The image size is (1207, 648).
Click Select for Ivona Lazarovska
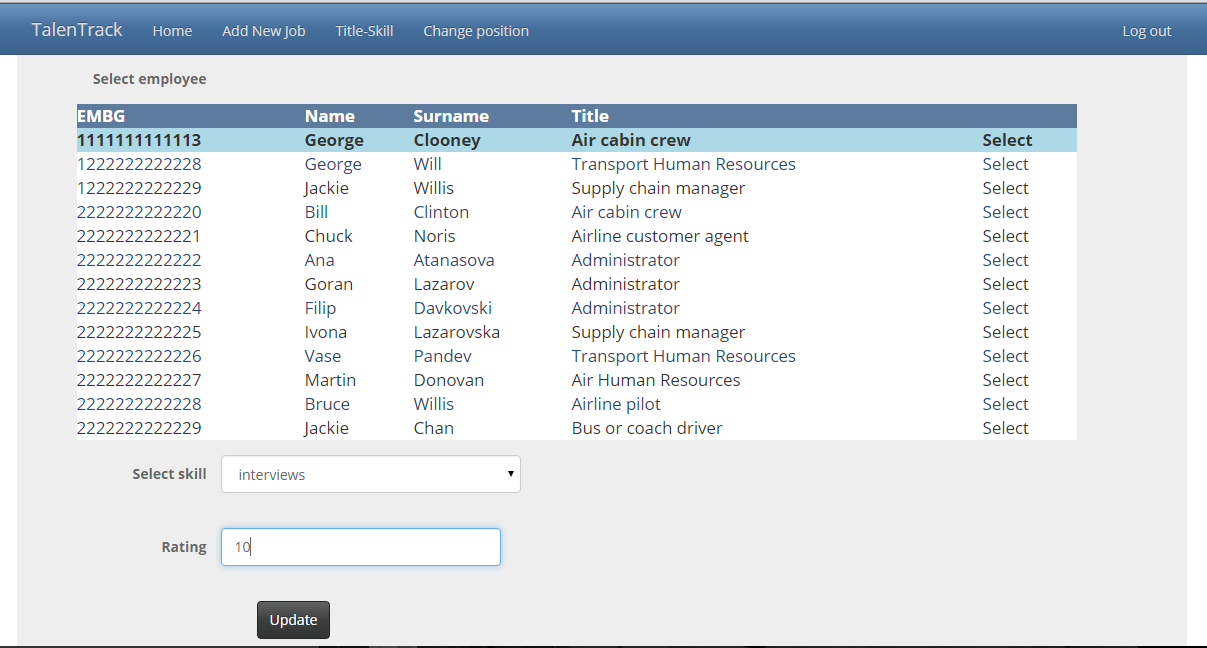click(x=1005, y=332)
